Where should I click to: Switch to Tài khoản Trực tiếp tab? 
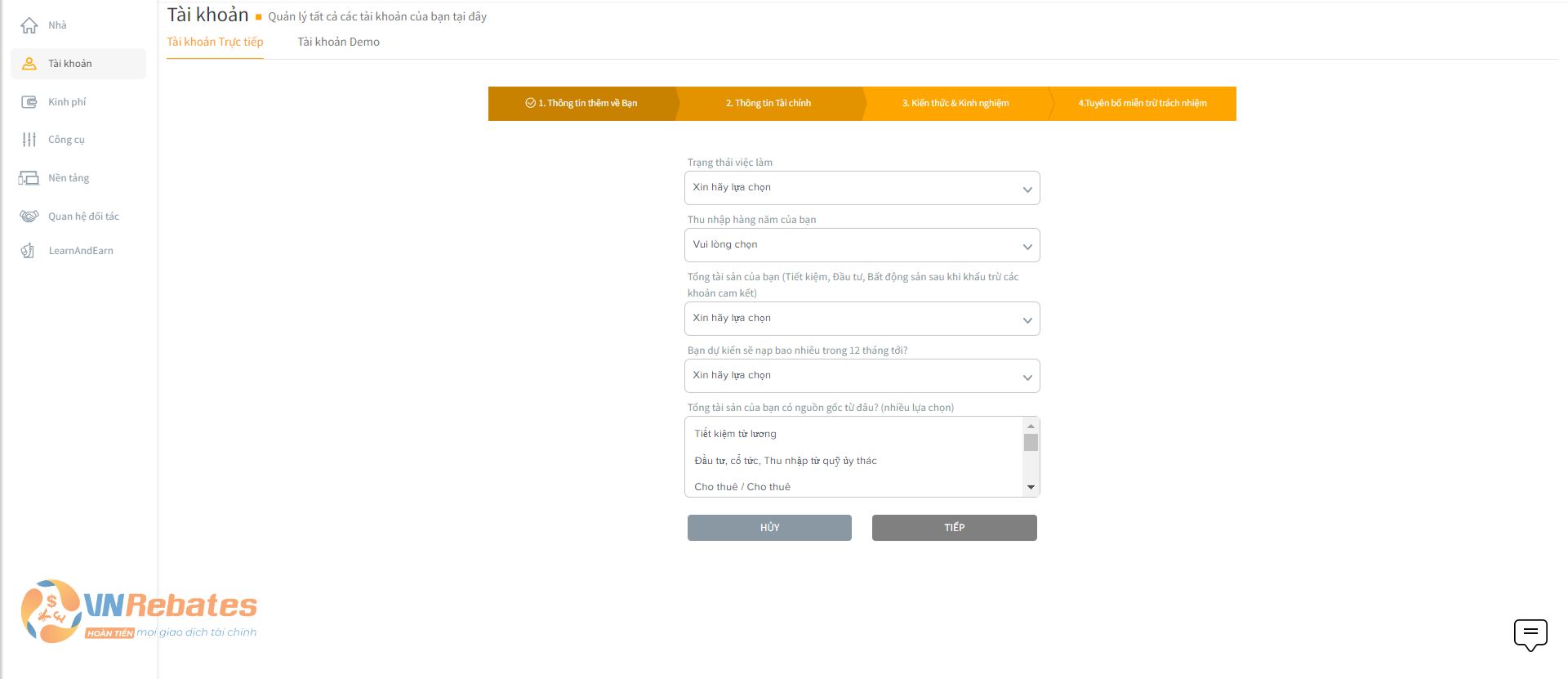(x=215, y=42)
